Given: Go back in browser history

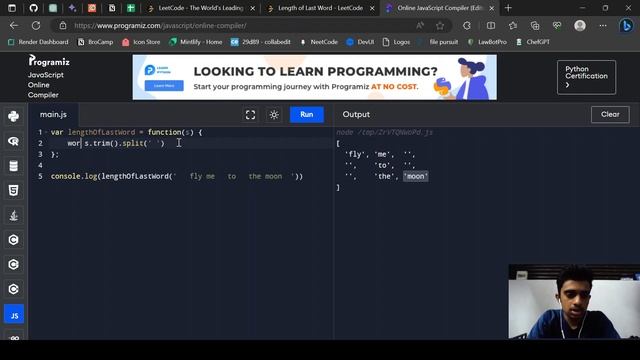Looking at the screenshot, I should tap(14, 26).
